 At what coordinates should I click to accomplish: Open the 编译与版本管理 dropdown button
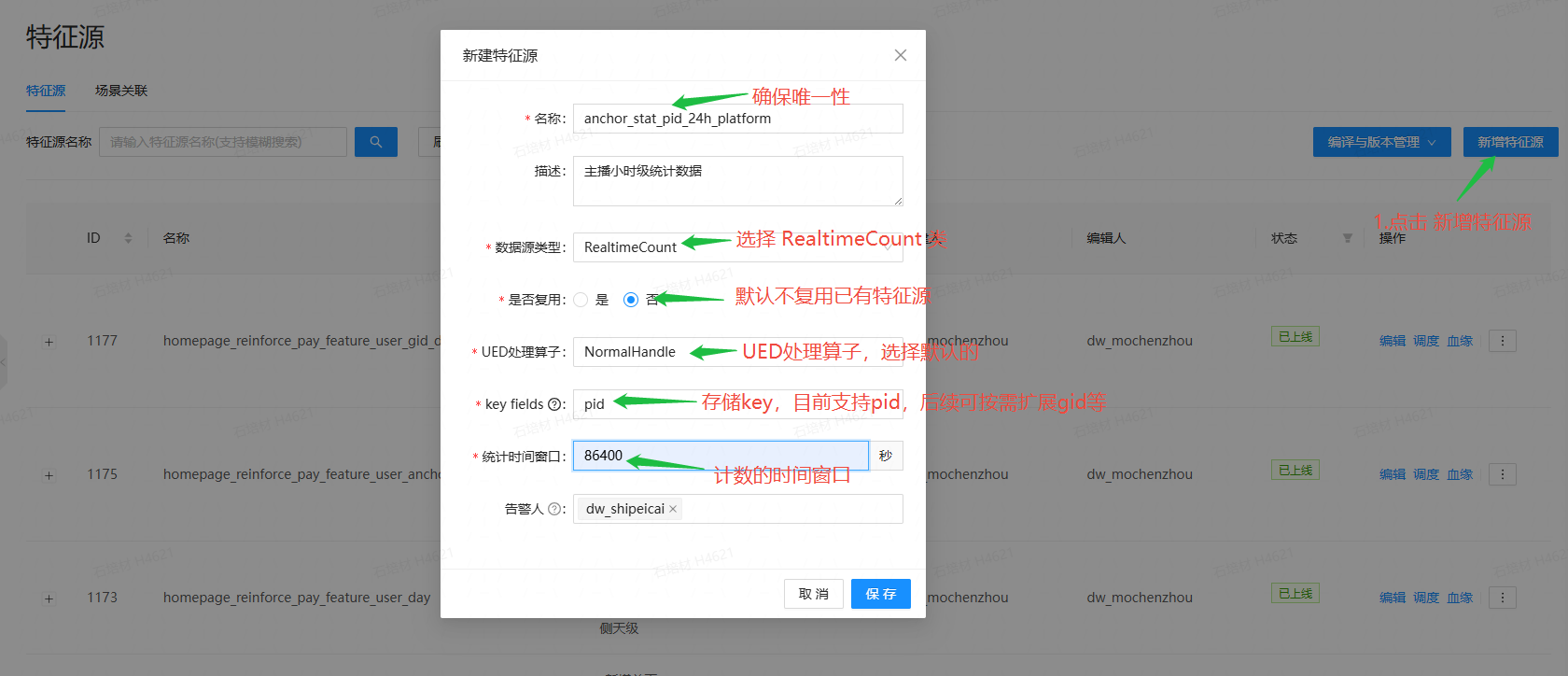coord(1381,142)
